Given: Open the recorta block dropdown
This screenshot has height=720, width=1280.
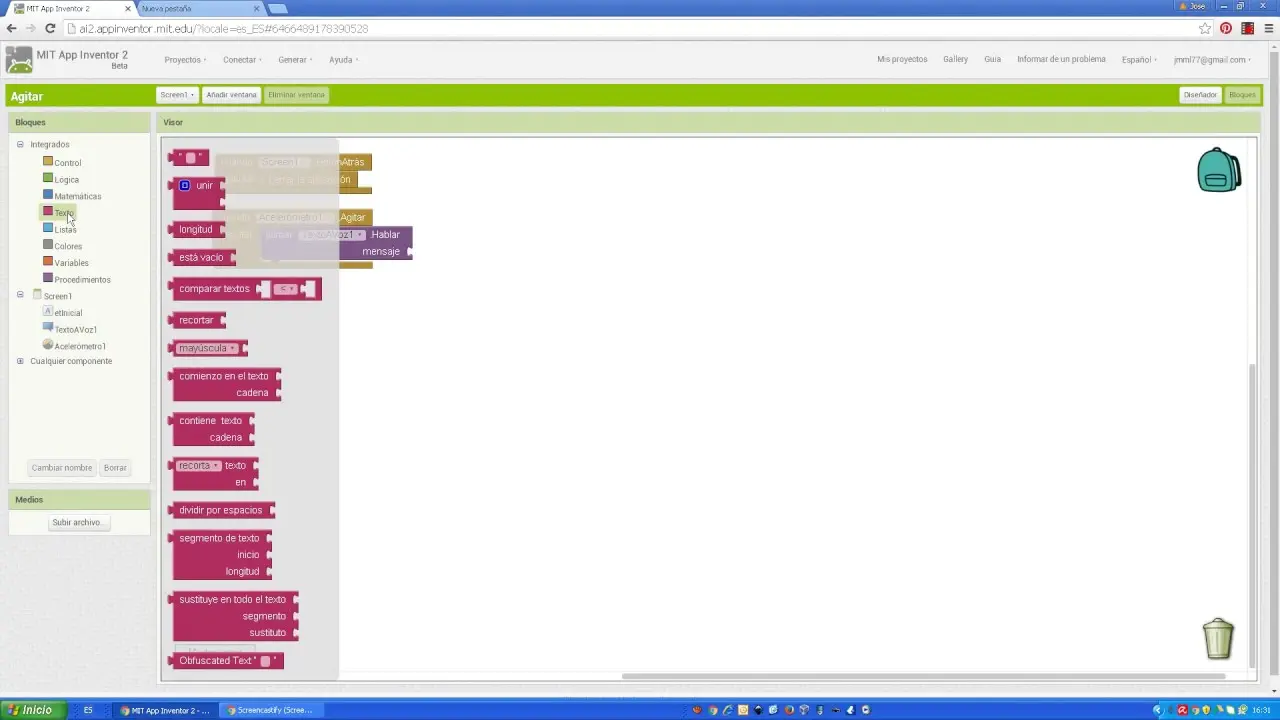Looking at the screenshot, I should tap(198, 465).
